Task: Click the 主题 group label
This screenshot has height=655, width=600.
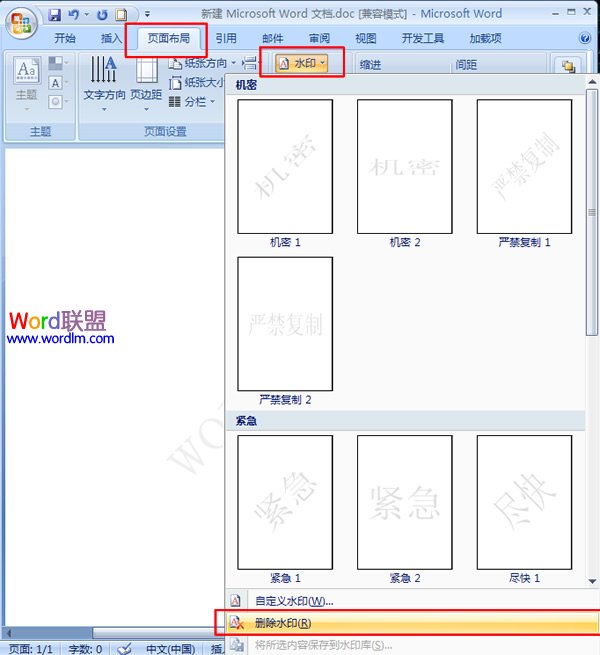Action: [x=40, y=132]
